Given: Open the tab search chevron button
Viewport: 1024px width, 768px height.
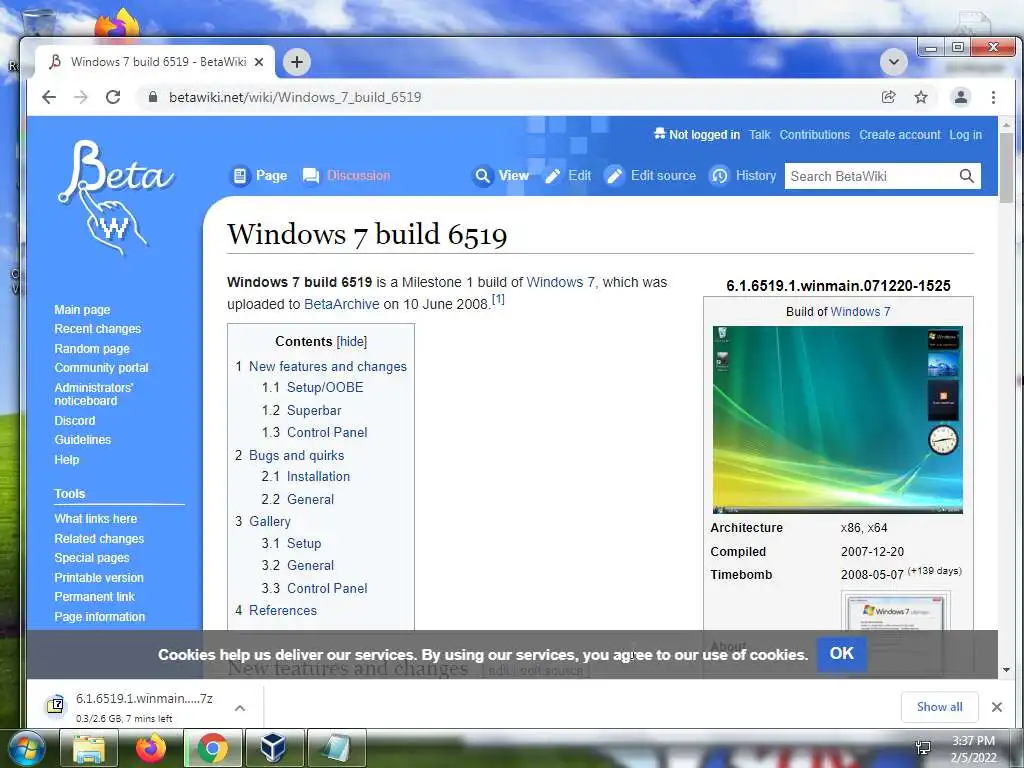Looking at the screenshot, I should click(893, 62).
